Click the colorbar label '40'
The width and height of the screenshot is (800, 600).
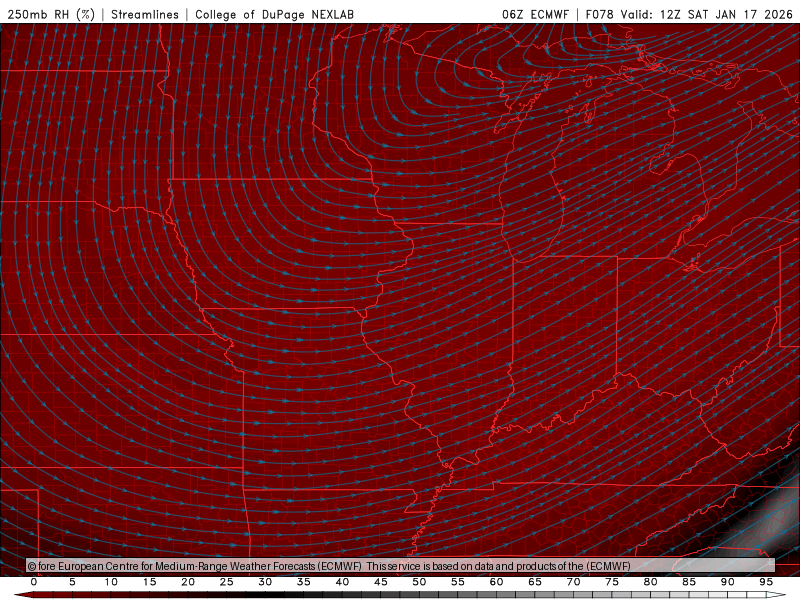[x=342, y=582]
